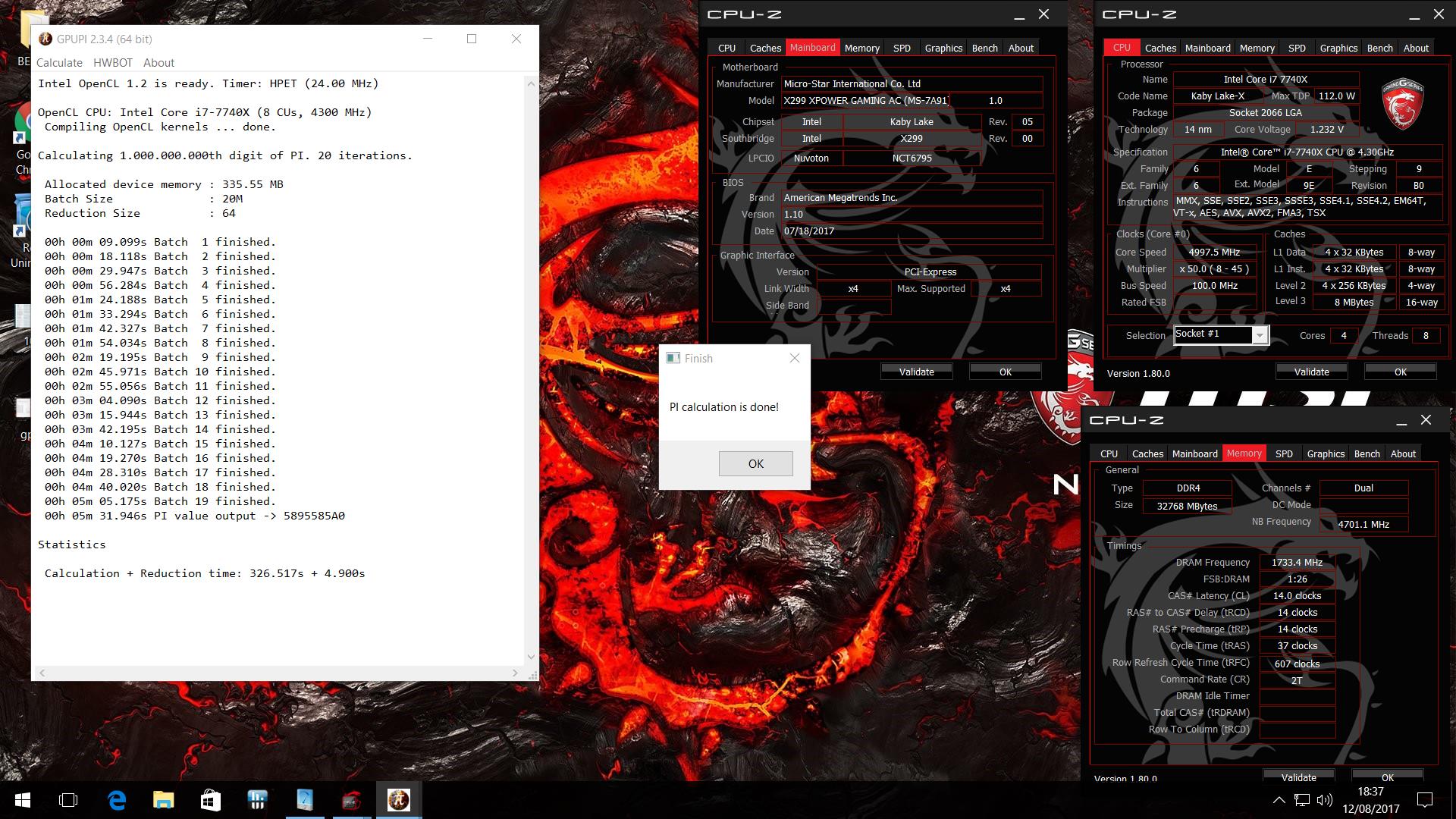Click Validate in the Mainboard CPU-Z window

[x=917, y=372]
